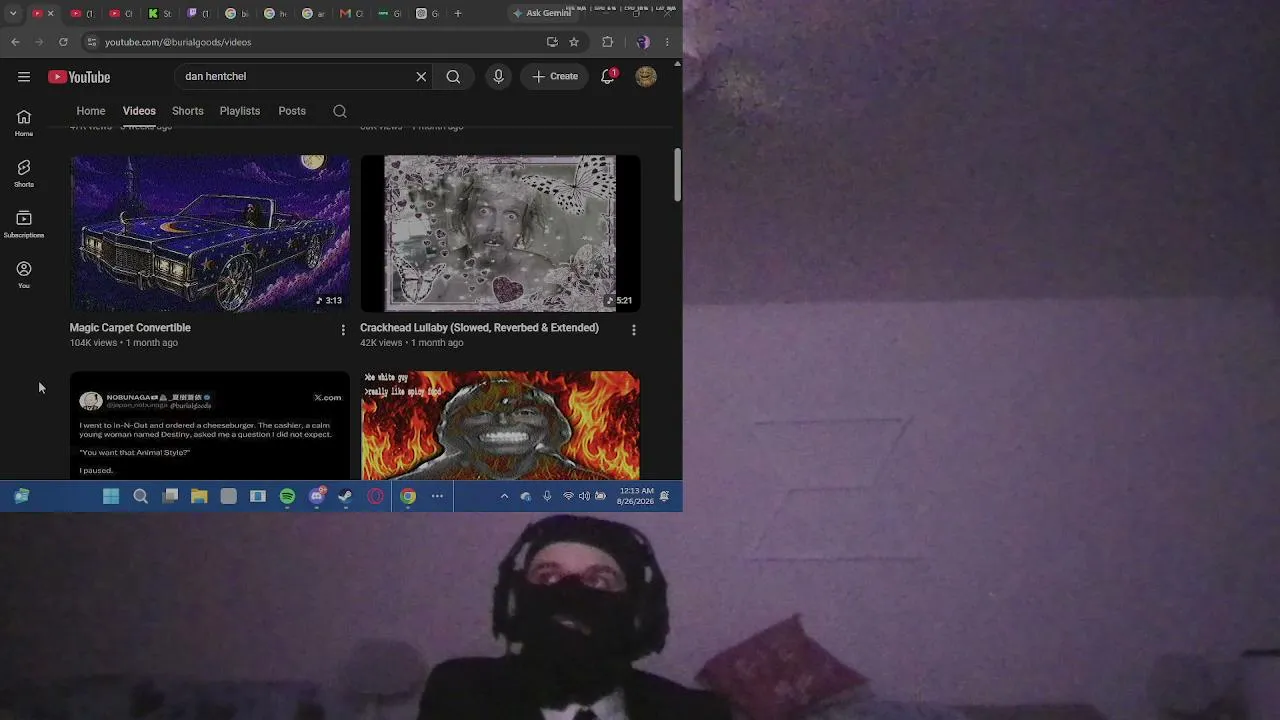Open File Explorer from the taskbar
Viewport: 1280px width, 720px height.
pyautogui.click(x=199, y=496)
